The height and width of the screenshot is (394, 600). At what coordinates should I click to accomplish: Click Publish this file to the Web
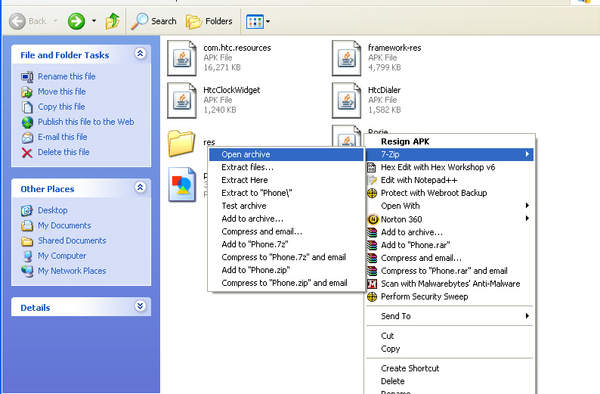tap(86, 122)
